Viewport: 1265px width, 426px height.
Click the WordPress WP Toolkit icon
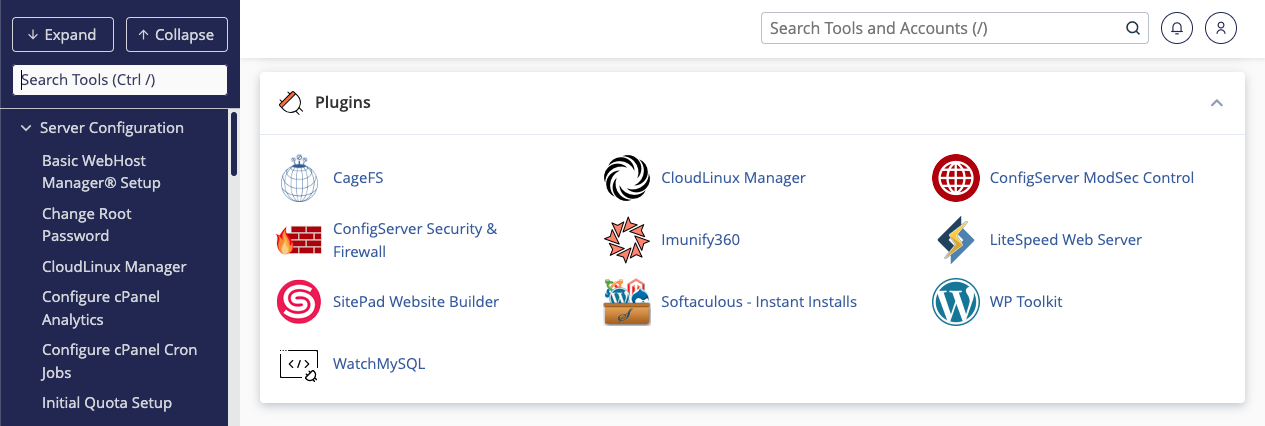click(x=955, y=302)
